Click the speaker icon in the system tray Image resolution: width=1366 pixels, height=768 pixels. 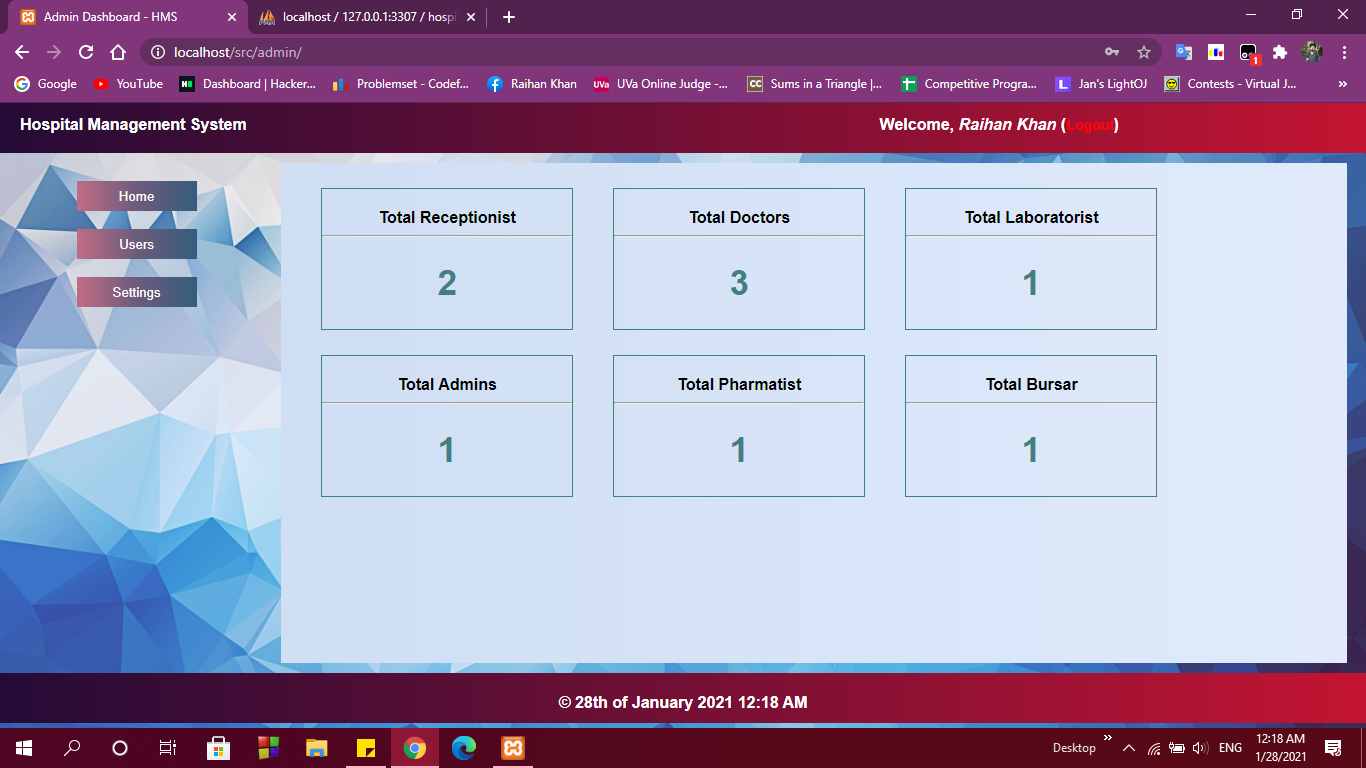(x=1199, y=747)
